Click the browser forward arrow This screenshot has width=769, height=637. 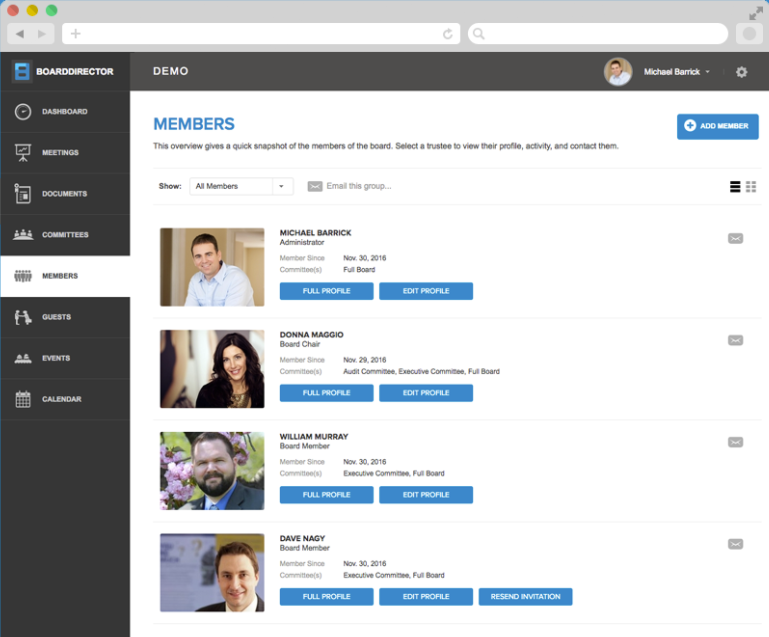[x=42, y=34]
